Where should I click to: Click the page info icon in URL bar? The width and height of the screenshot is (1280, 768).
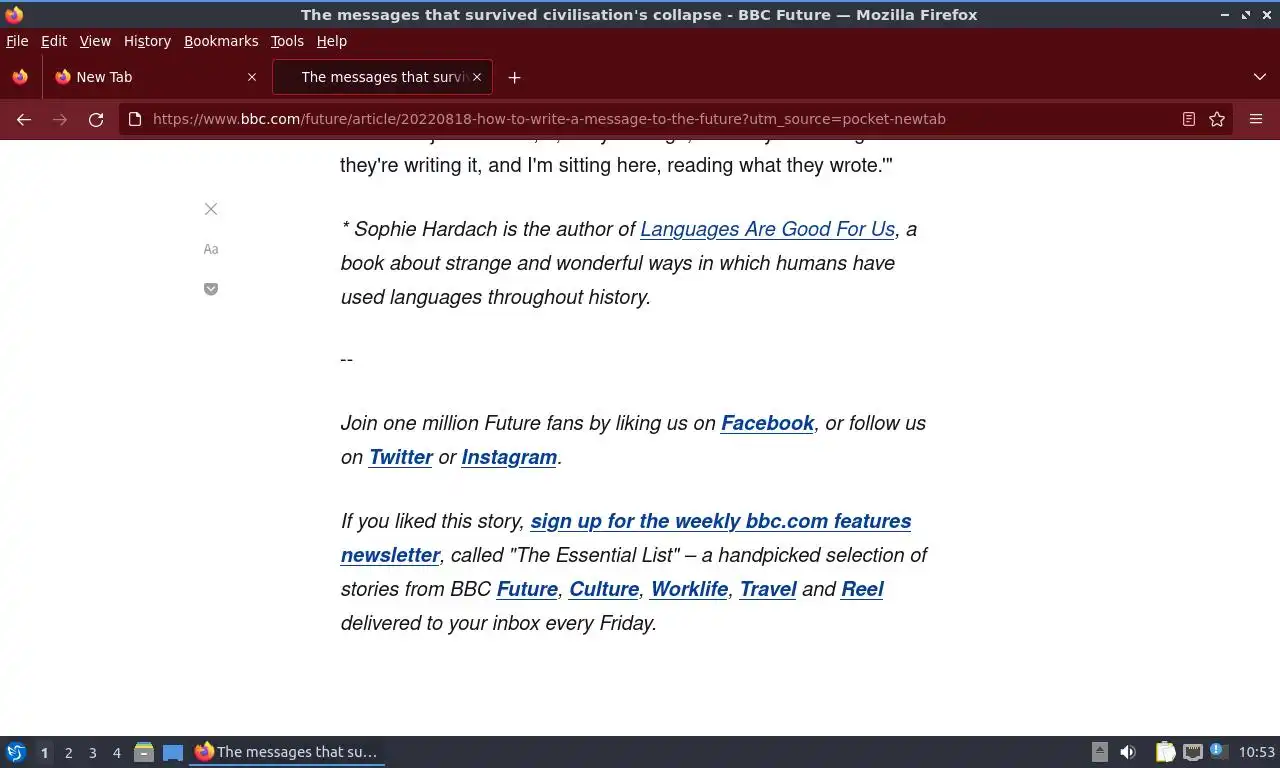pos(135,119)
